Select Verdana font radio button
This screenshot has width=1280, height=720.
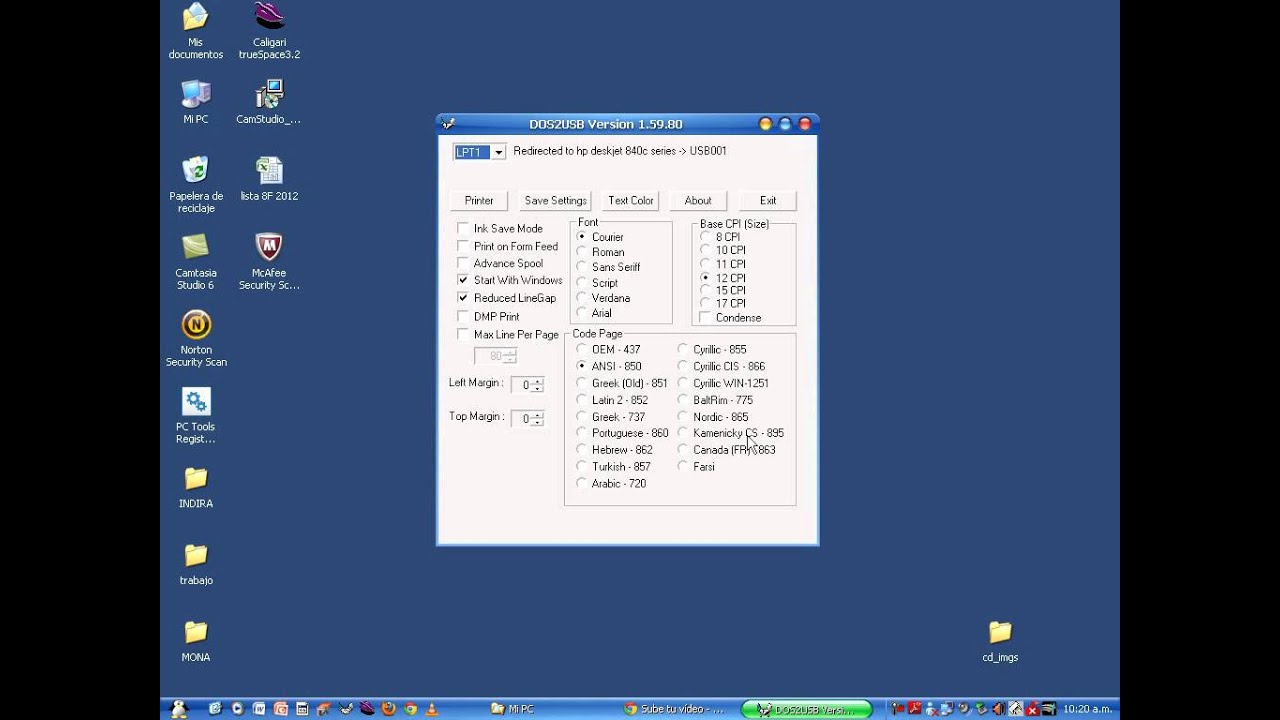pyautogui.click(x=582, y=298)
